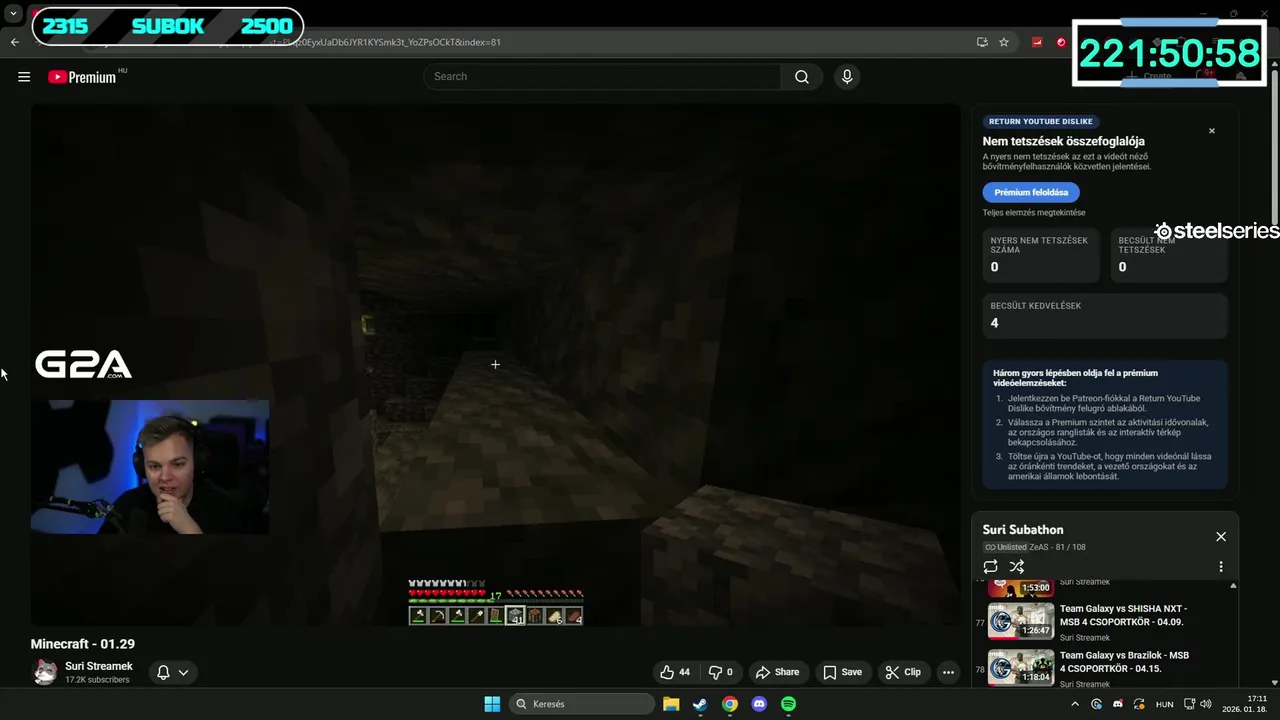Viewport: 1280px width, 720px height.
Task: Select Team Galaxy vs SHISHA NXT title
Action: tap(1123, 615)
